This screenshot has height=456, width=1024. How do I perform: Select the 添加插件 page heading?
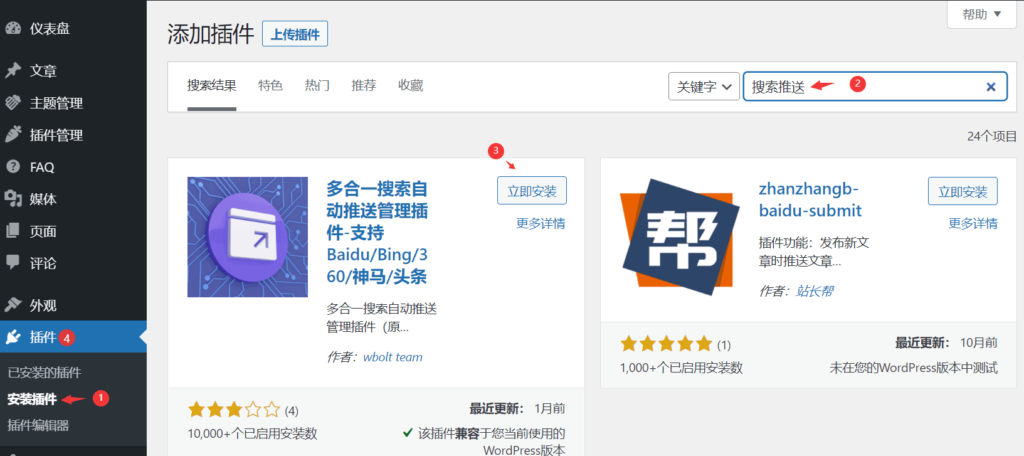(x=210, y=34)
